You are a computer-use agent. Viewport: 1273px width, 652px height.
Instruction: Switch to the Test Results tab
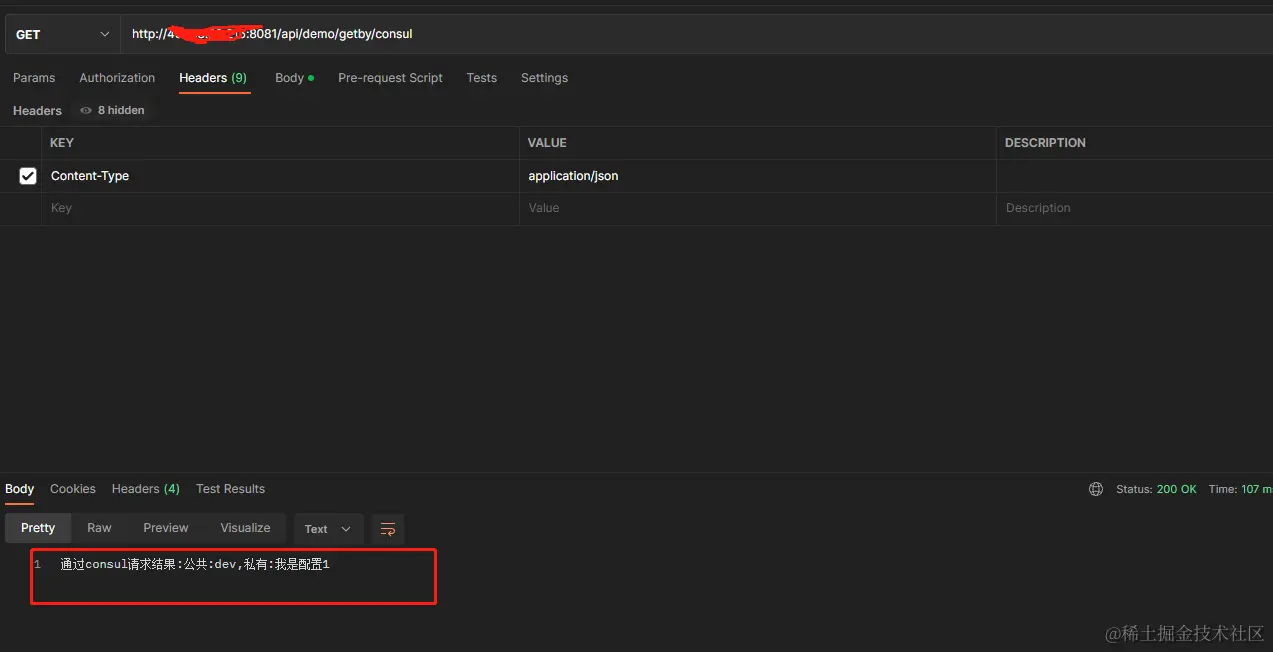pos(230,489)
